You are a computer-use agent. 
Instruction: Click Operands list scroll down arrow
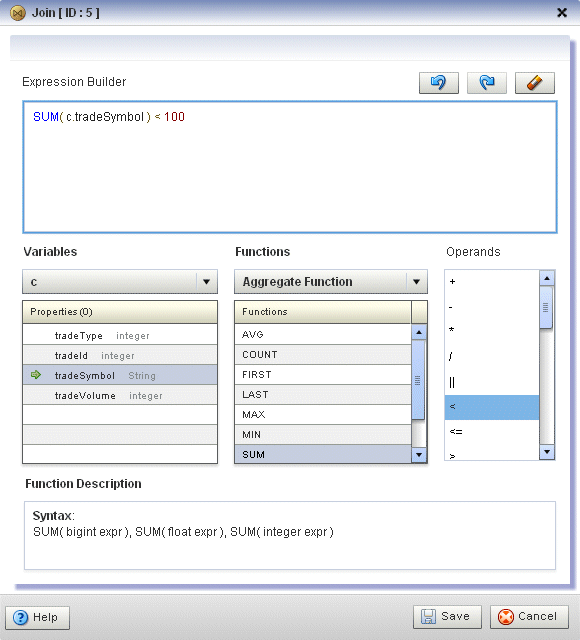pos(547,452)
